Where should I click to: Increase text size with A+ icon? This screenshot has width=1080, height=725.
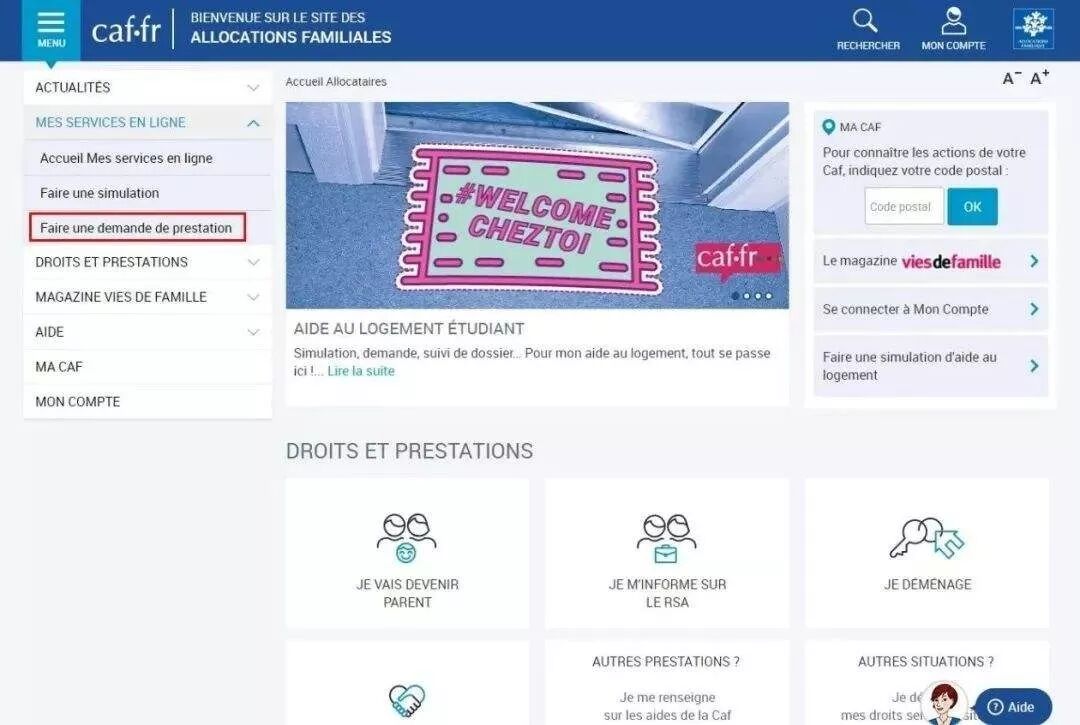point(1039,77)
